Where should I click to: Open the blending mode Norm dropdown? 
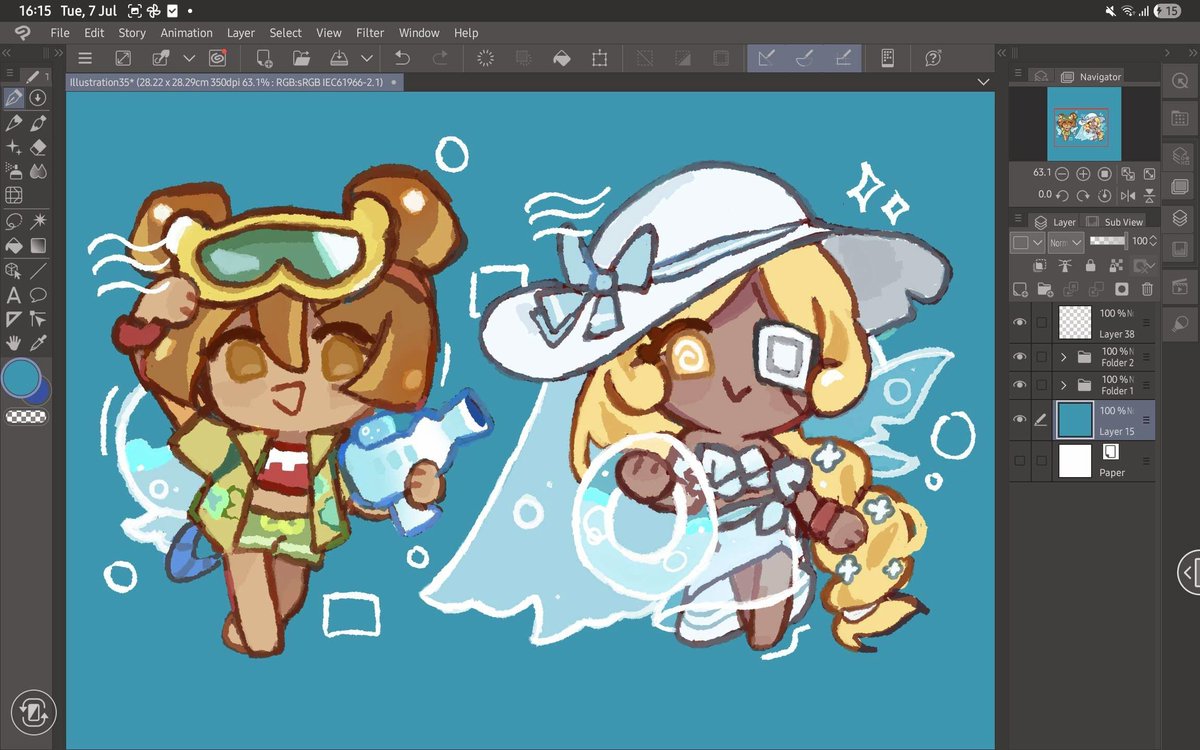(x=1065, y=242)
